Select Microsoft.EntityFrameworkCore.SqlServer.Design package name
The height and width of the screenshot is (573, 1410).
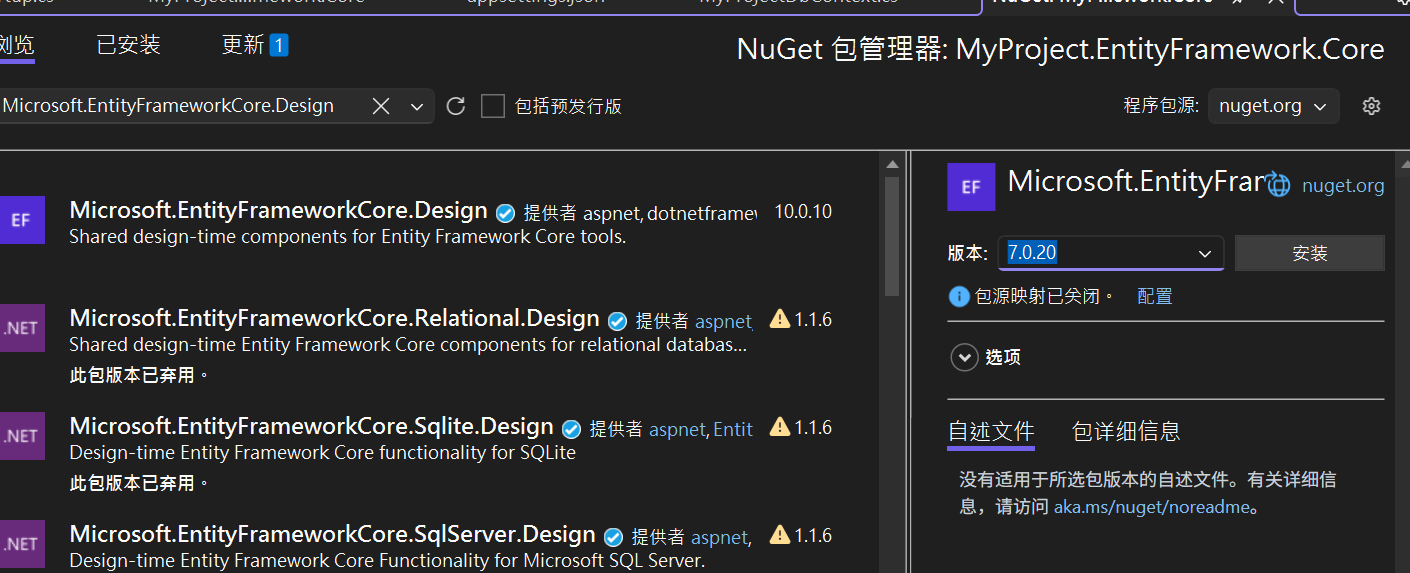click(332, 535)
